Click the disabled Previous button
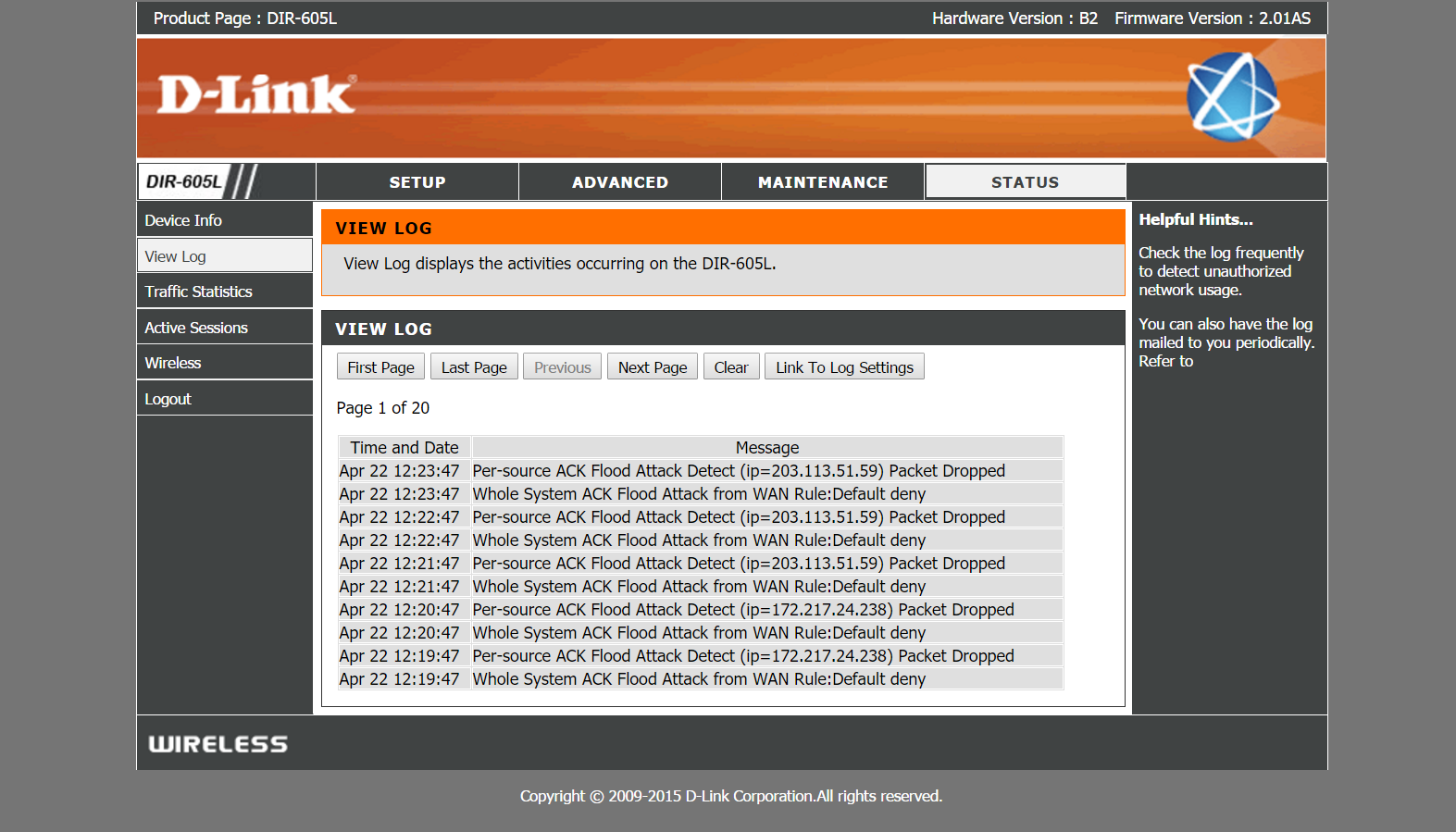 tap(562, 367)
